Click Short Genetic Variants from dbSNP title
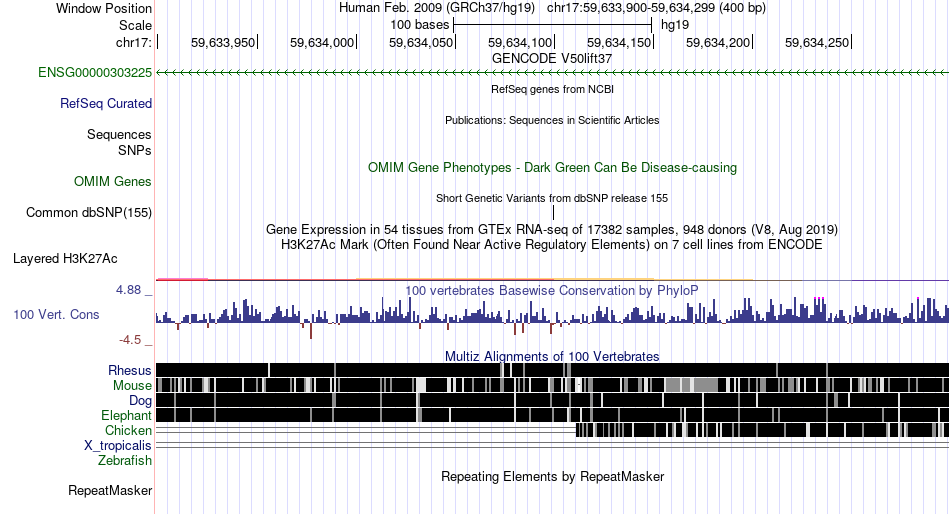This screenshot has width=950, height=514. click(x=552, y=198)
